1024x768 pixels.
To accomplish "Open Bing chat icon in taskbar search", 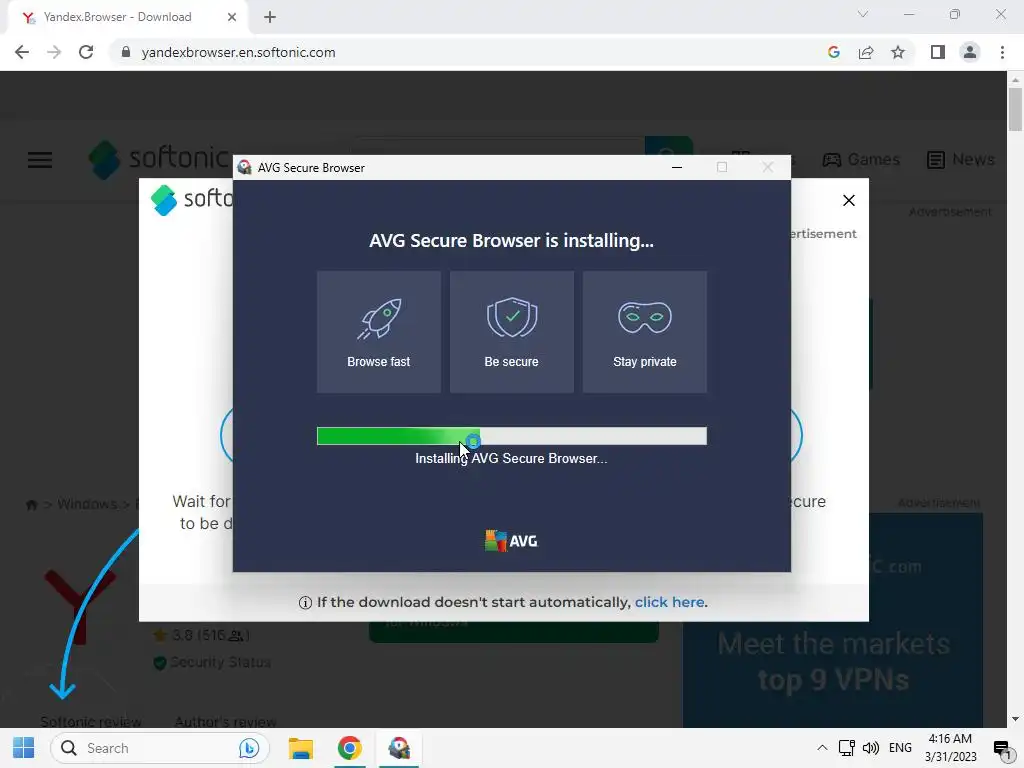I will [249, 748].
